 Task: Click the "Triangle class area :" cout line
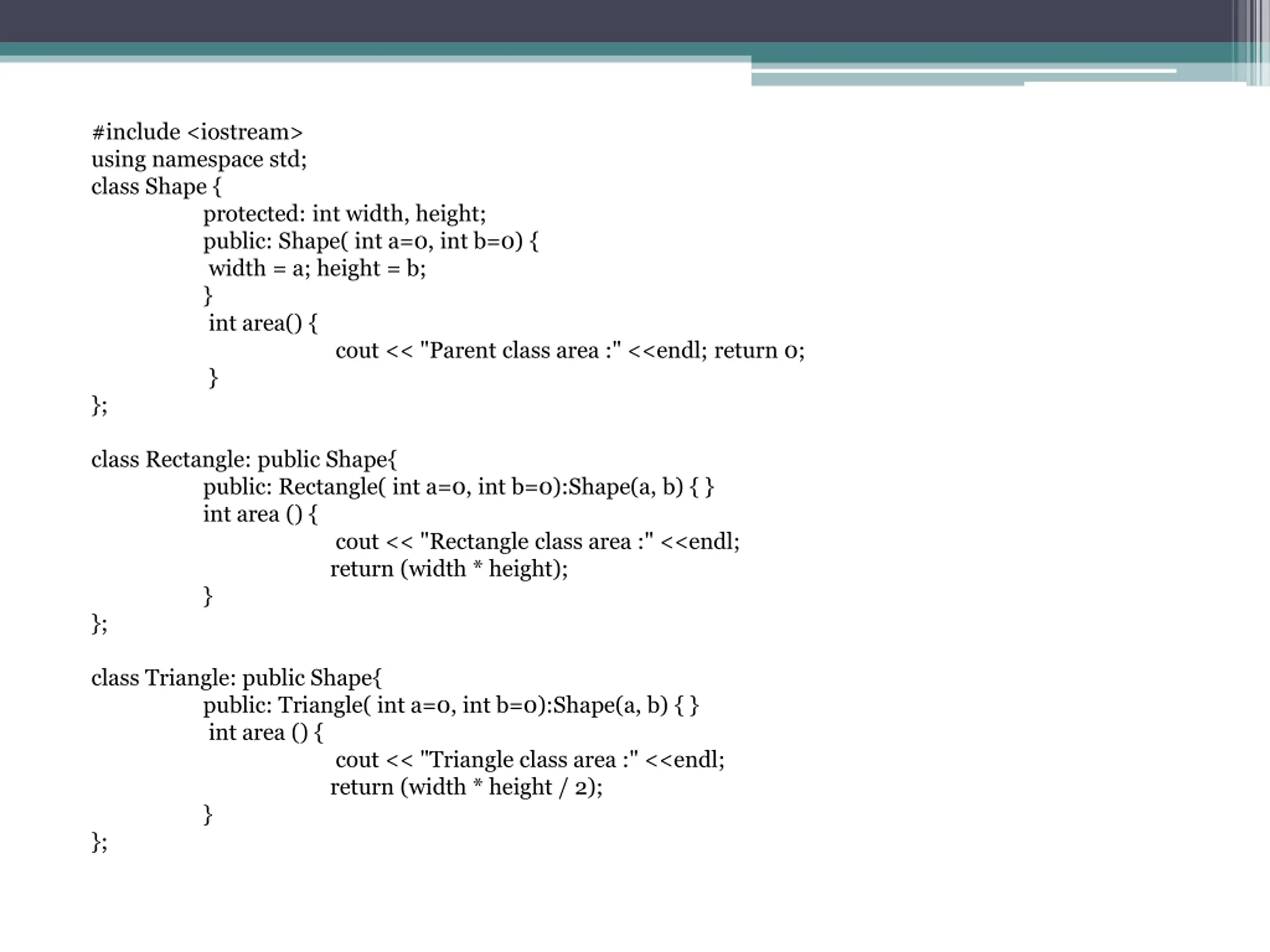(x=530, y=760)
